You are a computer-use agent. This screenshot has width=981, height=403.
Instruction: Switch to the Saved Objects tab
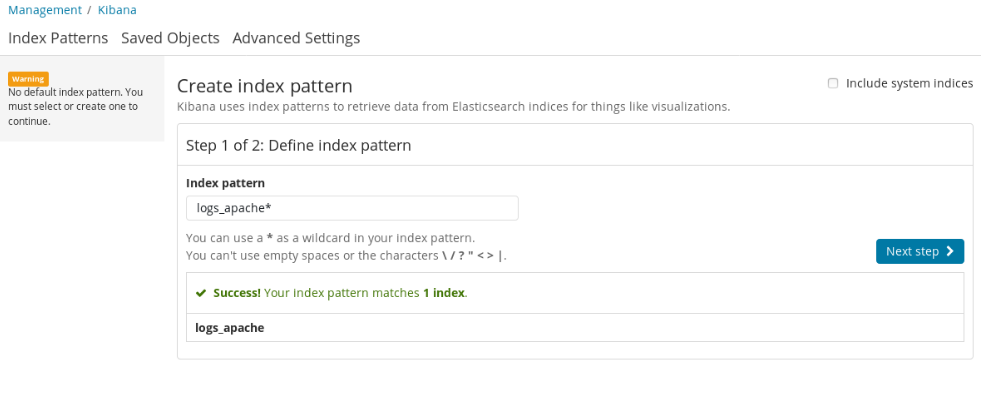coord(170,38)
